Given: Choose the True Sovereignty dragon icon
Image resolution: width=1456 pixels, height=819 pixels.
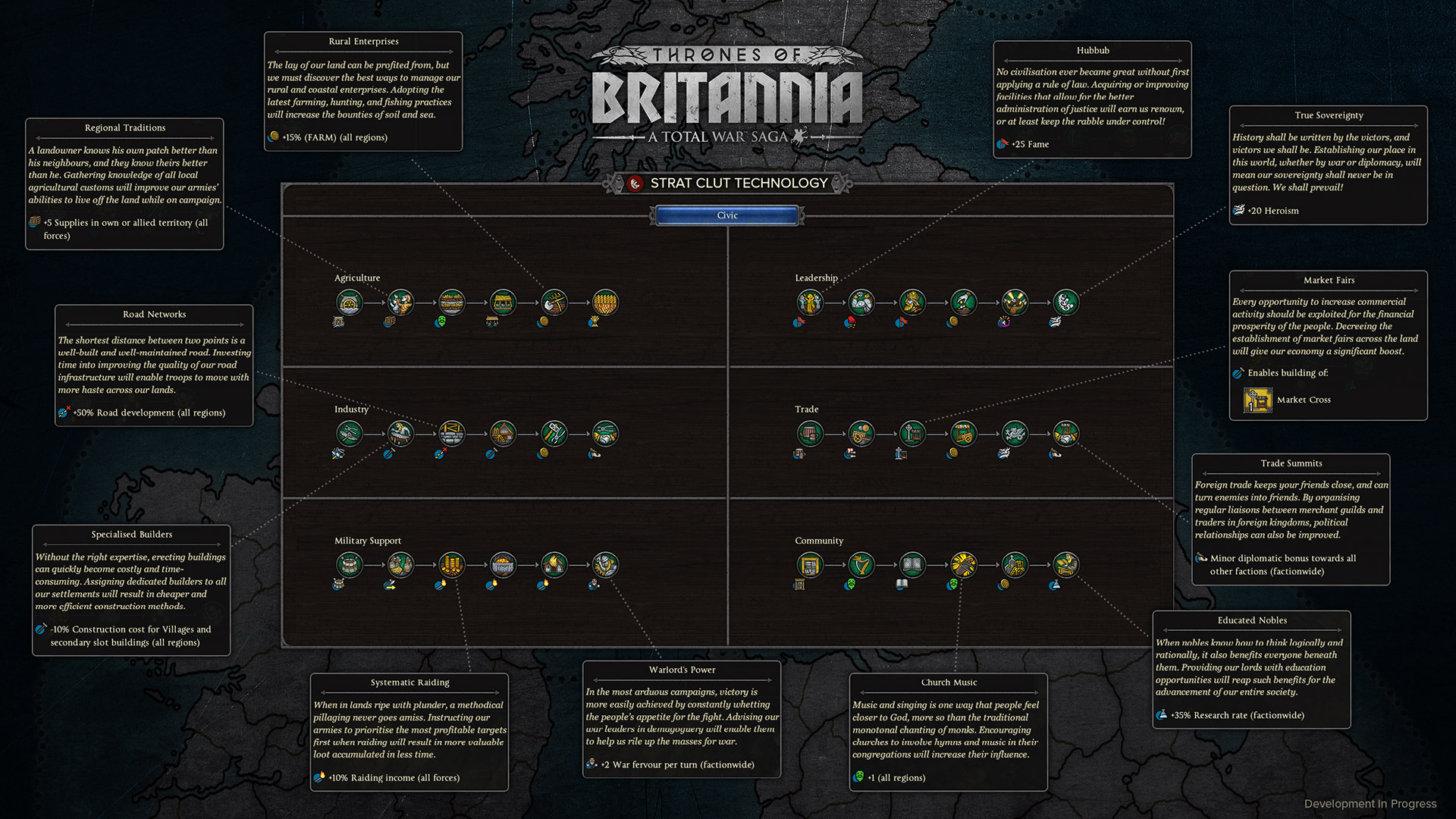Looking at the screenshot, I should pyautogui.click(x=1065, y=303).
